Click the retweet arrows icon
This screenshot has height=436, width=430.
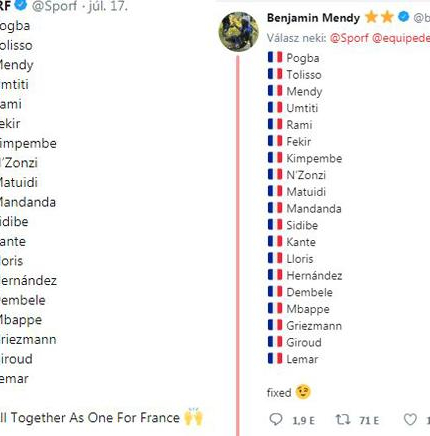point(343,419)
